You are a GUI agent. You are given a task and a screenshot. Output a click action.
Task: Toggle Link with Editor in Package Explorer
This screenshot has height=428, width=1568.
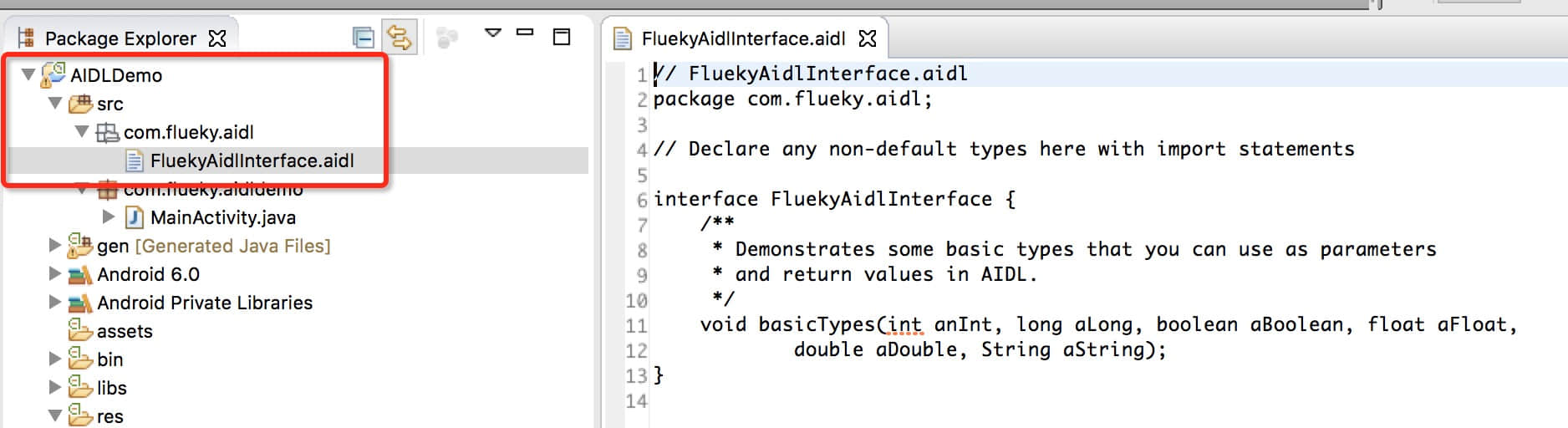click(400, 38)
